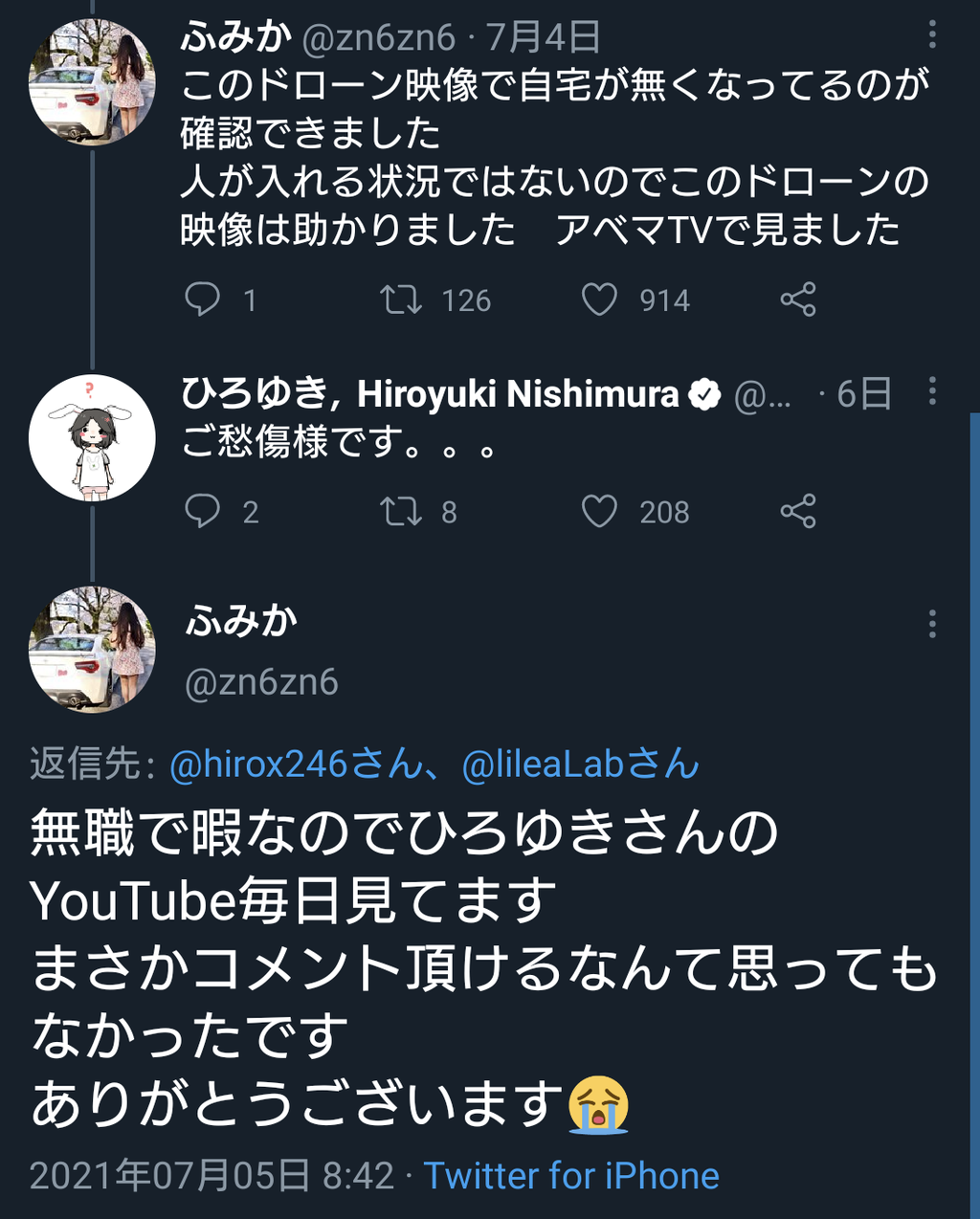Share the first ふみか drone tweet
Viewport: 980px width, 1219px height.
(798, 299)
